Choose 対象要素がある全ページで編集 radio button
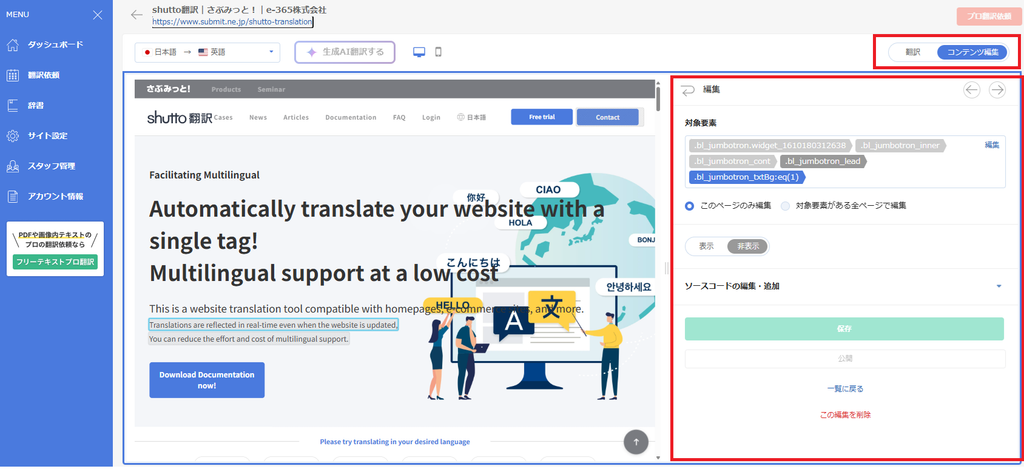This screenshot has width=1024, height=471. pyautogui.click(x=785, y=206)
